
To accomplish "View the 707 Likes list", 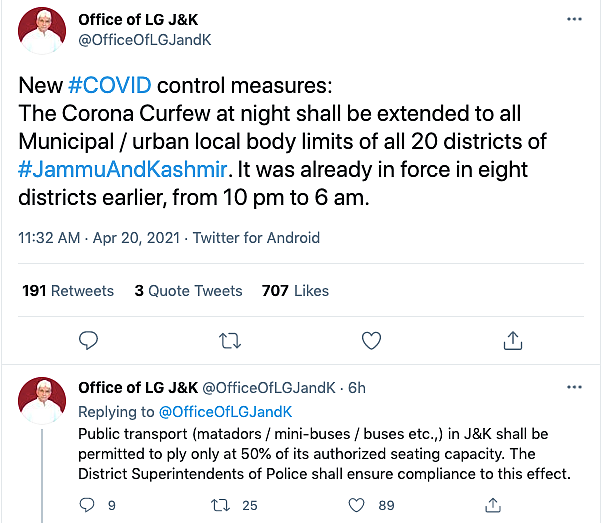I will pos(295,291).
